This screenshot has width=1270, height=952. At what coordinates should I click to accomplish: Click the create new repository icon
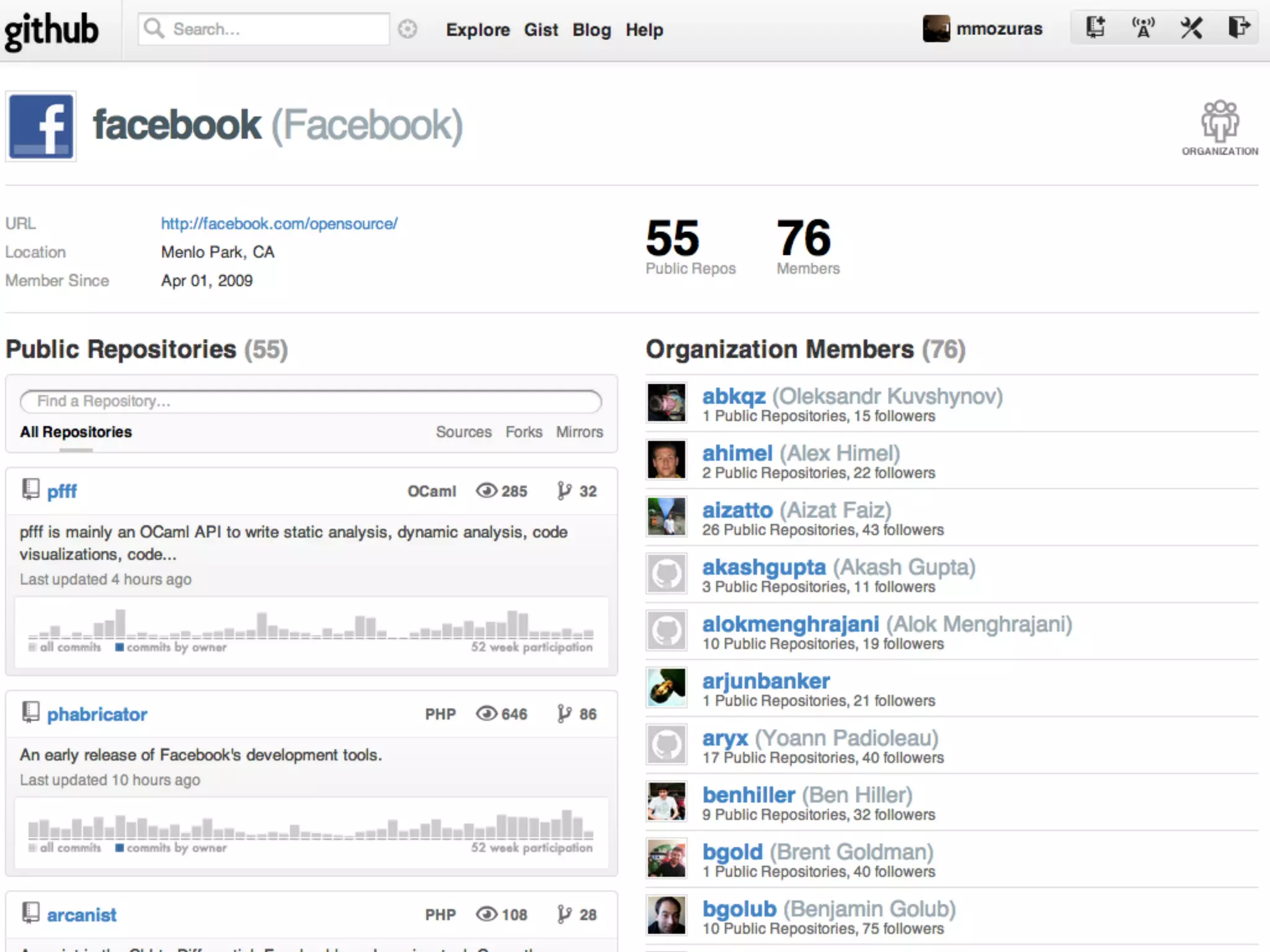click(1095, 28)
